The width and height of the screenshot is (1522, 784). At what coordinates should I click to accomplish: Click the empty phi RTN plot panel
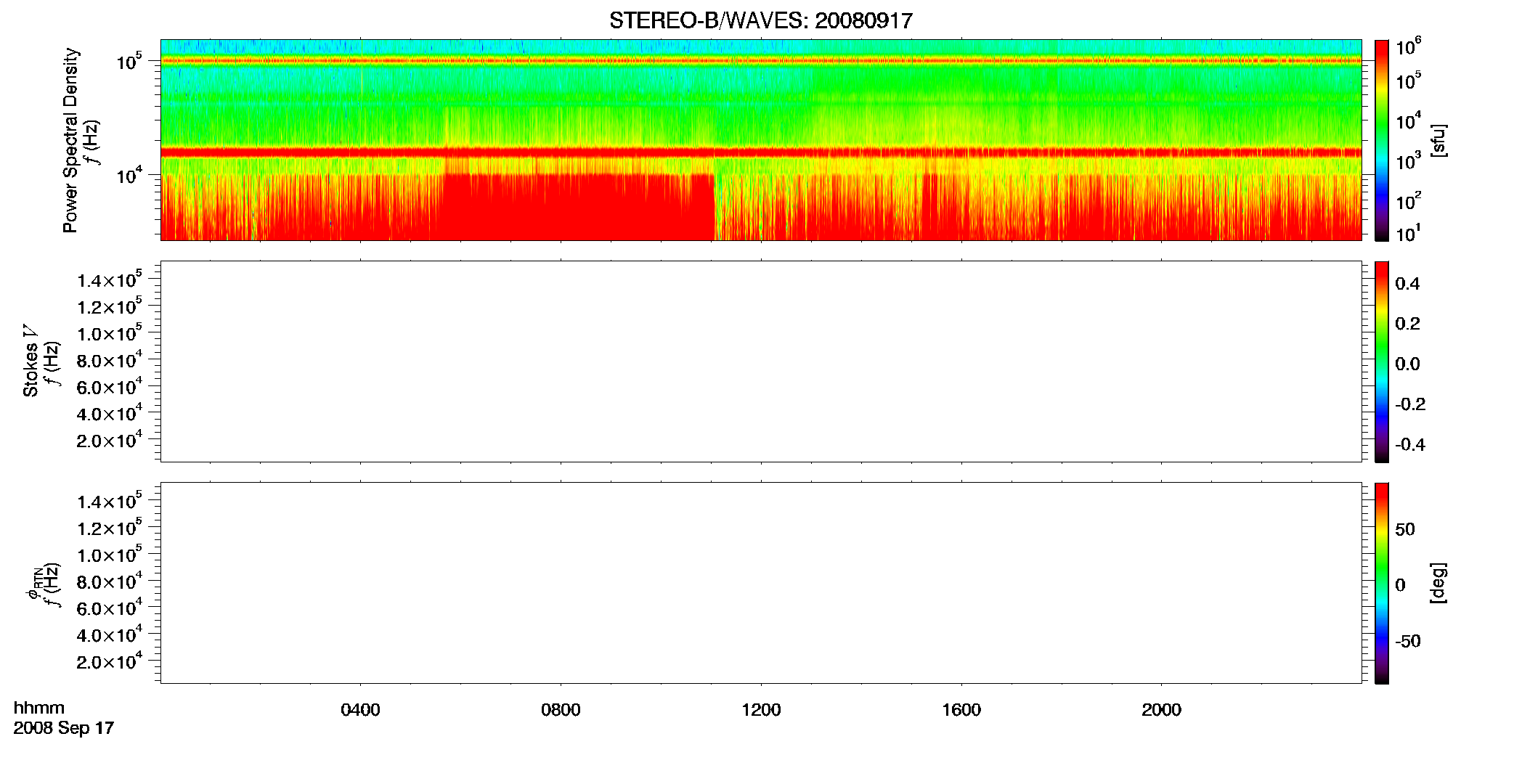point(761,583)
